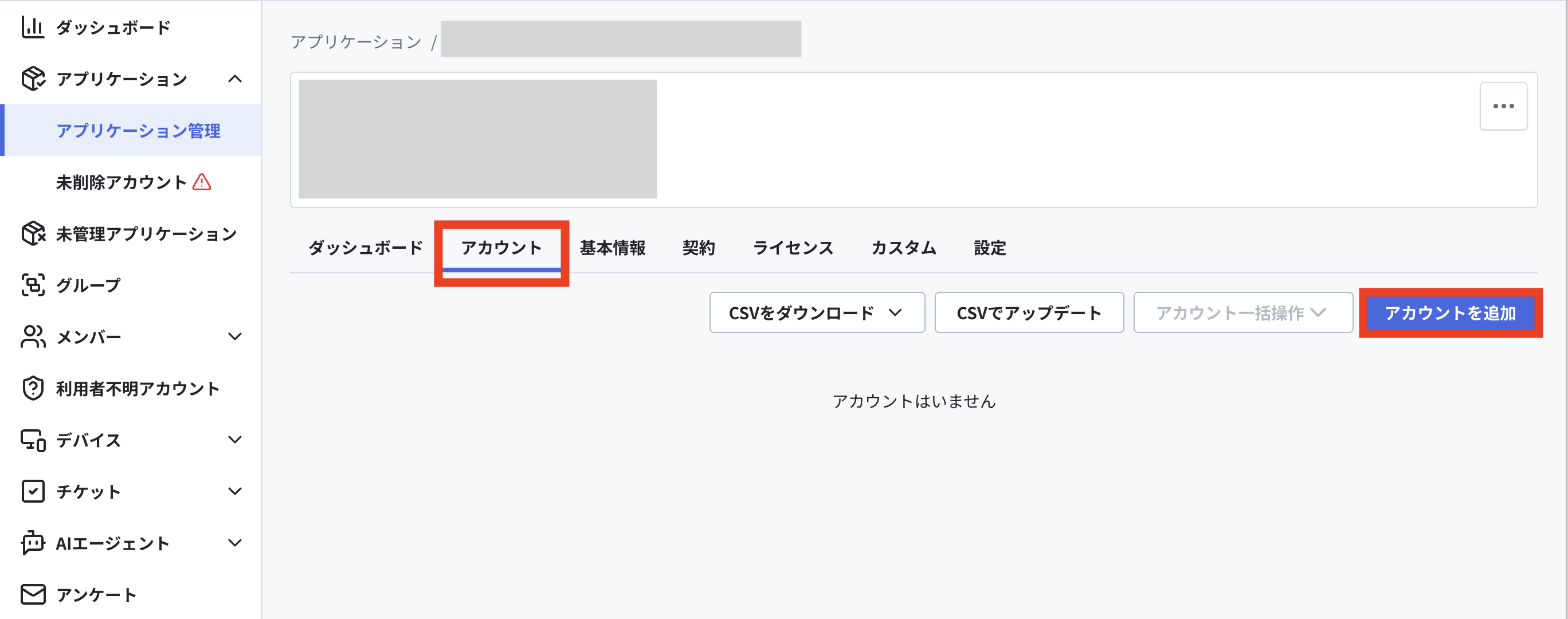Click the デバイス monitor icon
Image resolution: width=1568 pixels, height=619 pixels.
click(x=33, y=440)
